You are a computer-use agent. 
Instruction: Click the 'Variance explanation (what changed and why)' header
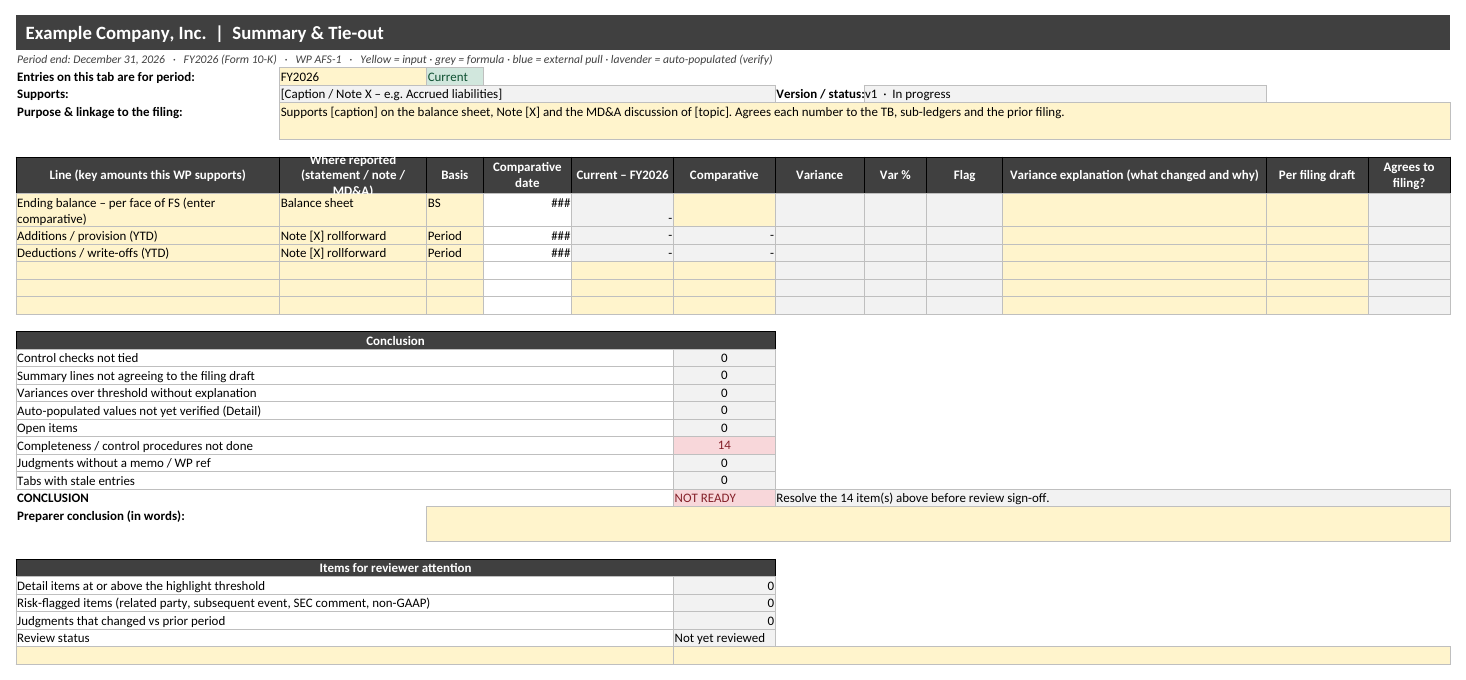[1134, 175]
